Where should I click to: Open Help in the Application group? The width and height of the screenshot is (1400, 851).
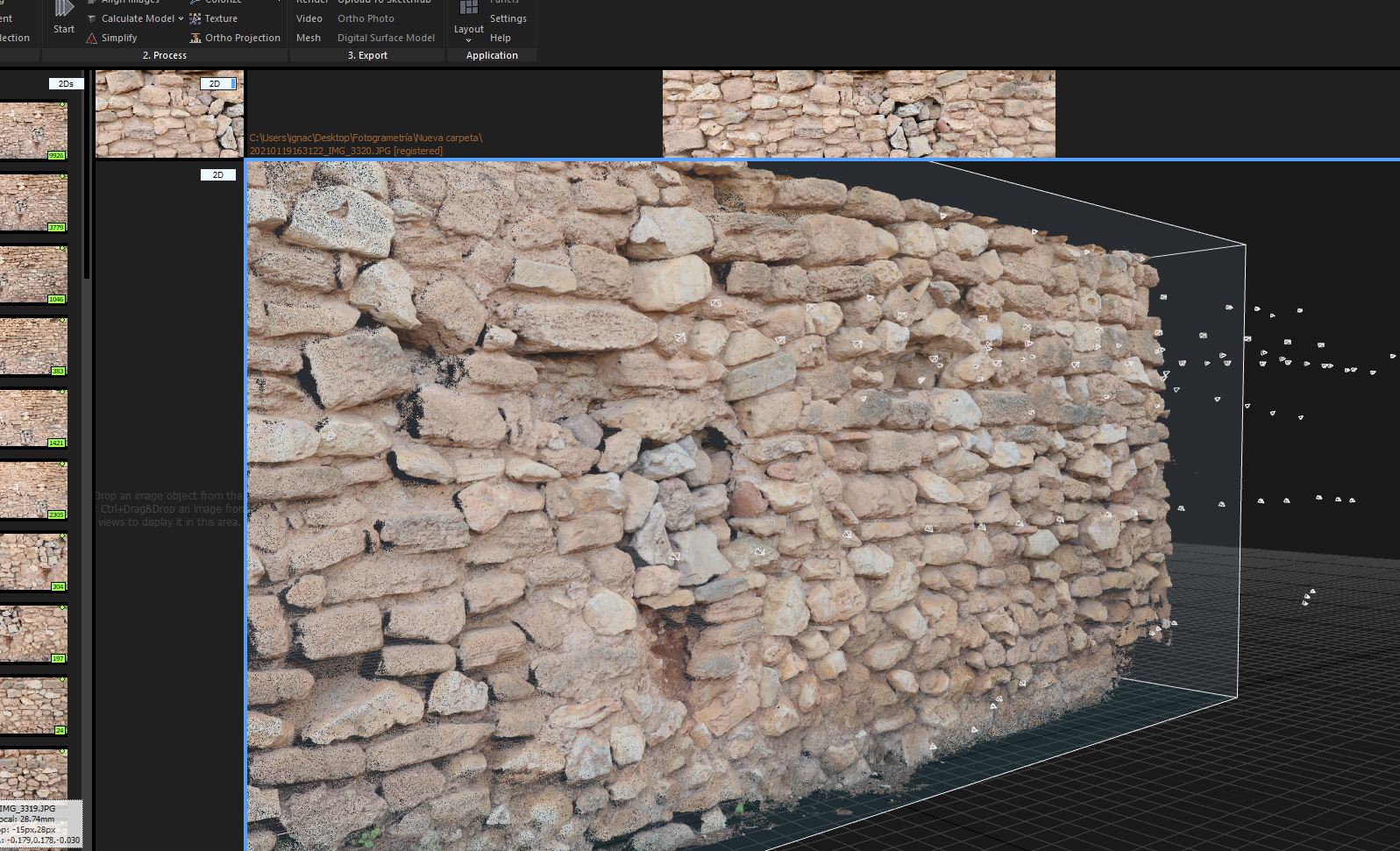[501, 38]
